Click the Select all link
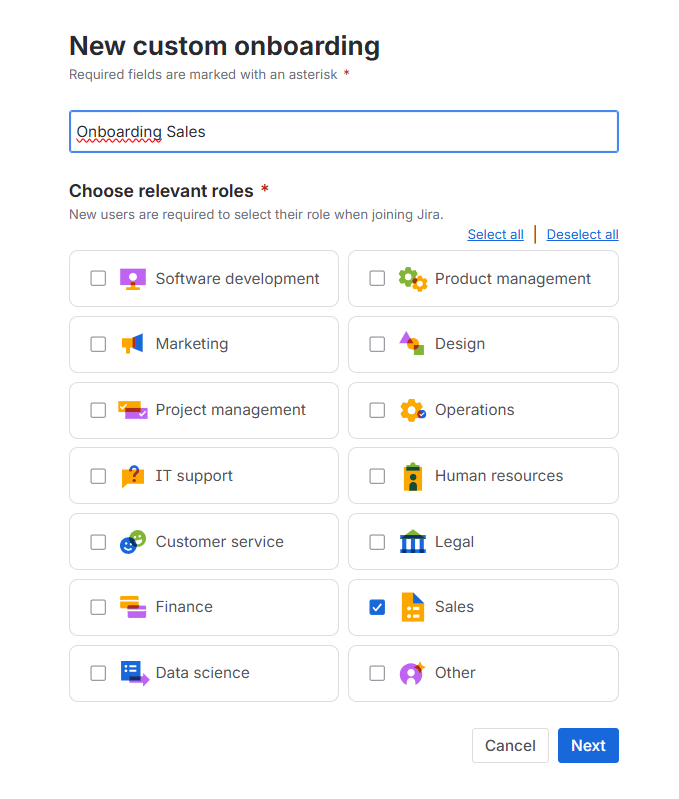This screenshot has height=799, width=679. pyautogui.click(x=495, y=234)
